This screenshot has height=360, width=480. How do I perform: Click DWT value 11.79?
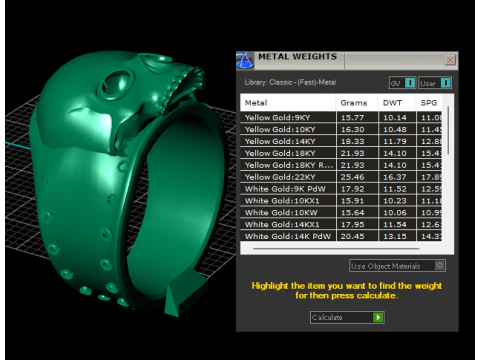(x=395, y=141)
